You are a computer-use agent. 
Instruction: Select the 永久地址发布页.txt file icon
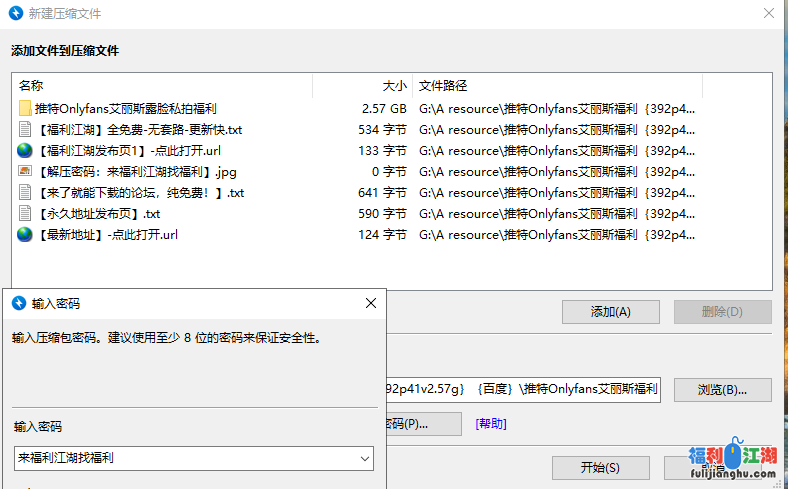pyautogui.click(x=25, y=213)
